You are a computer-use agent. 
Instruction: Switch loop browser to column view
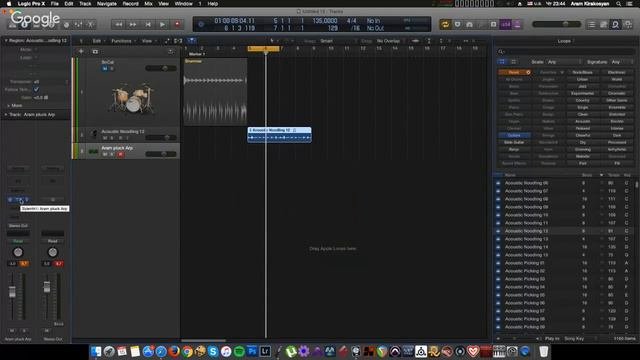pos(513,62)
